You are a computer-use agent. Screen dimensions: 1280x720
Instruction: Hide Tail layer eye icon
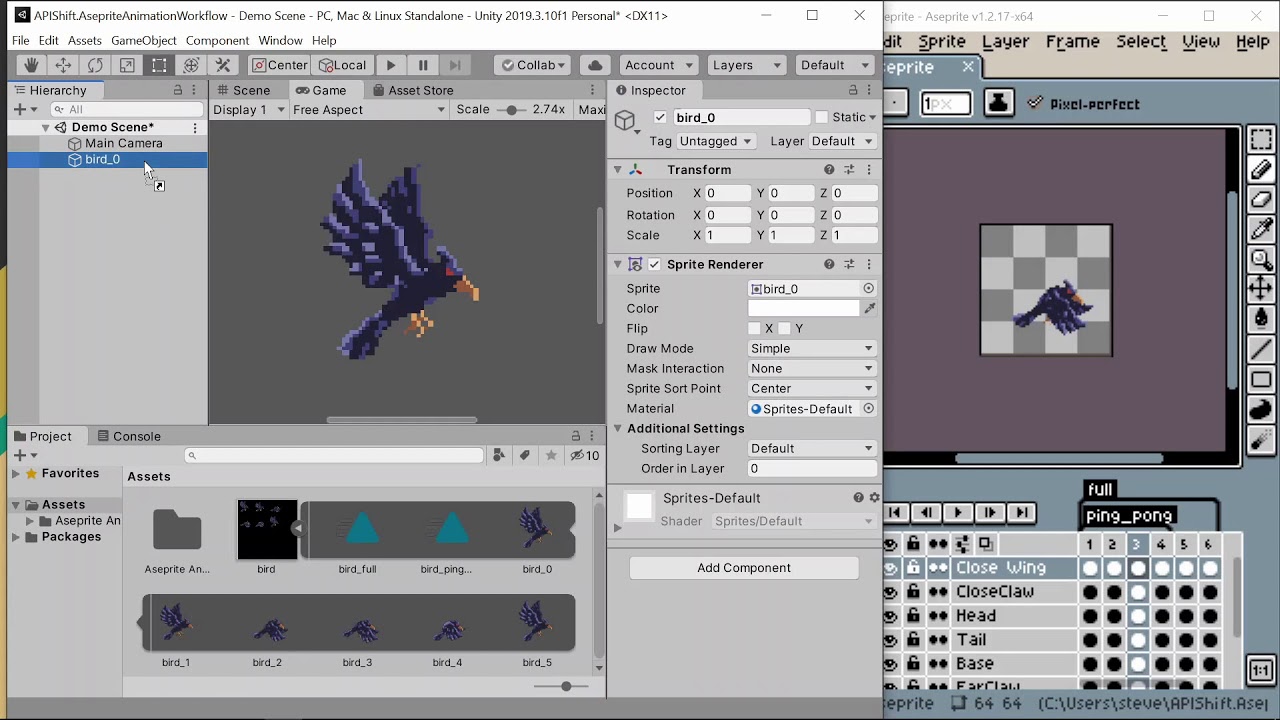(x=891, y=640)
